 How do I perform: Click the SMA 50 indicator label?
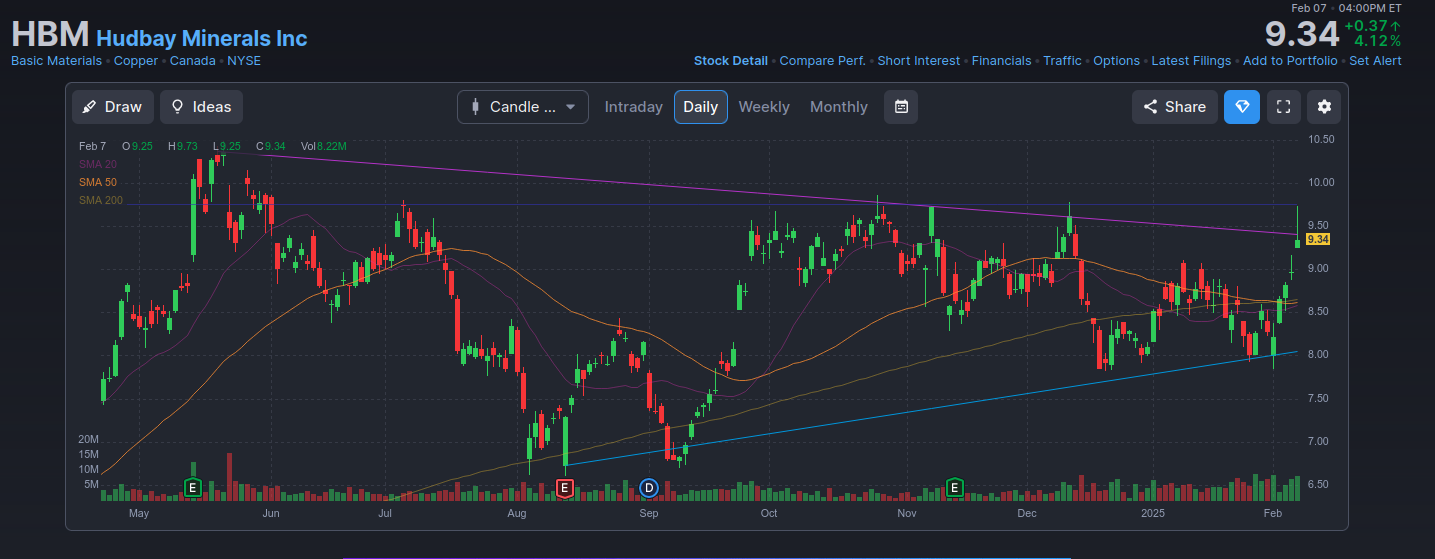pos(98,183)
